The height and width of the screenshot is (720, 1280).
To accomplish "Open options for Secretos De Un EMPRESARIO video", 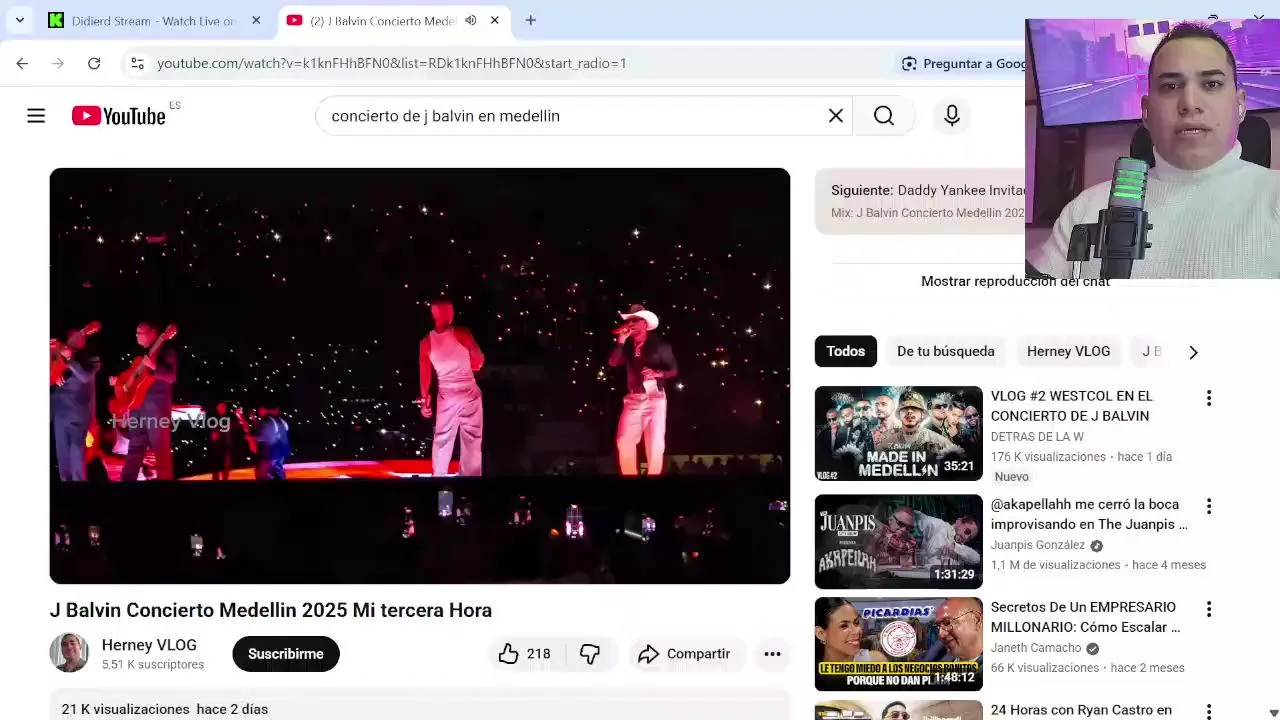I will 1208,609.
